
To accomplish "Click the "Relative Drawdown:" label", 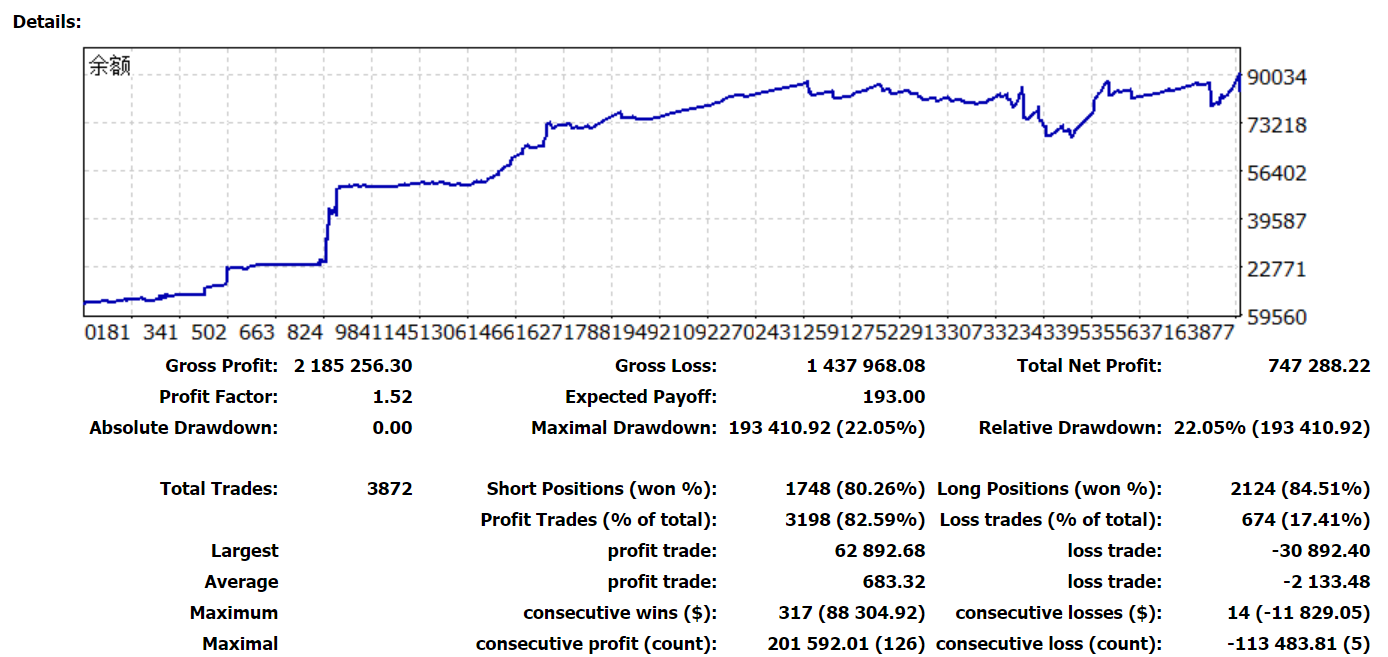I will tap(1071, 428).
